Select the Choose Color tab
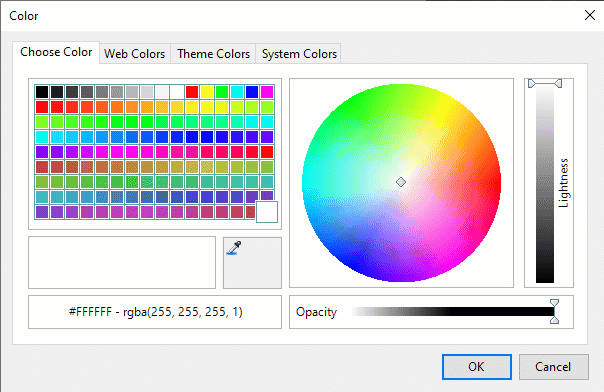The height and width of the screenshot is (392, 604). (56, 52)
